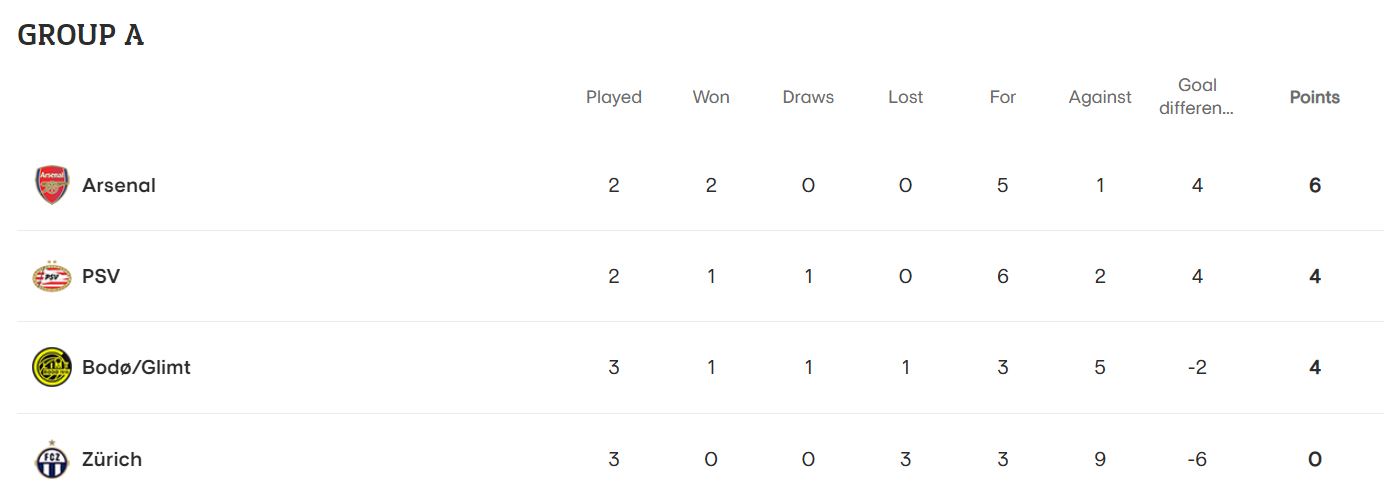Click the truncated Goal difference header
This screenshot has height=501, width=1394.
1197,97
